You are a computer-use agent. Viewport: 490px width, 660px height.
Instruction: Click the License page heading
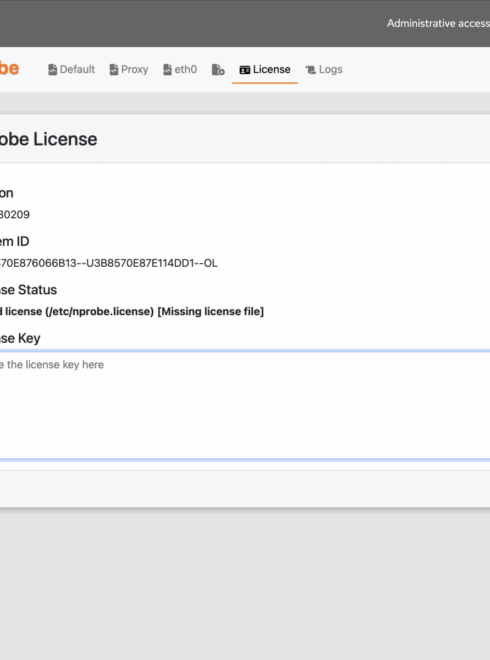coord(48,139)
